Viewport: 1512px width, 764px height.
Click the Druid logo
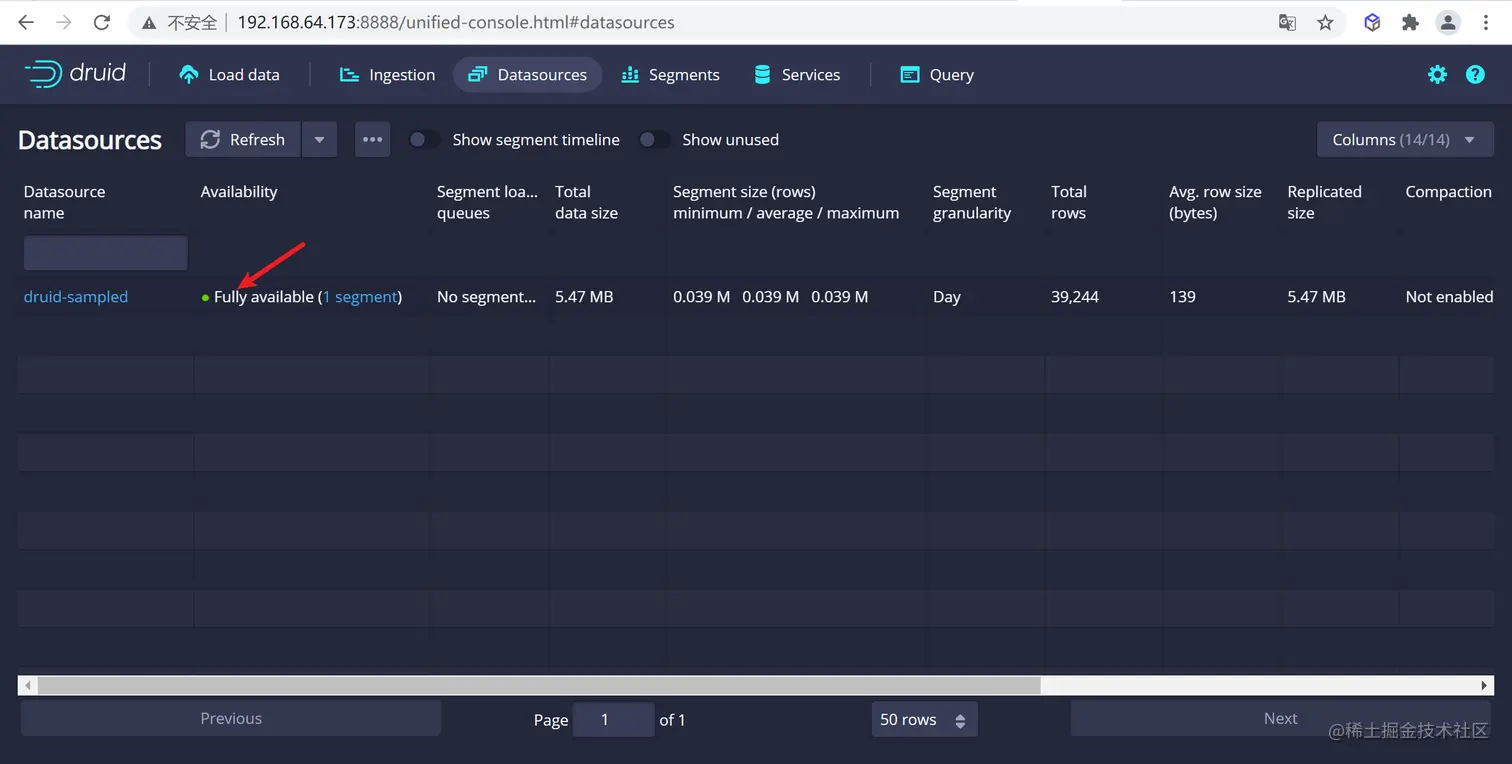pos(75,74)
